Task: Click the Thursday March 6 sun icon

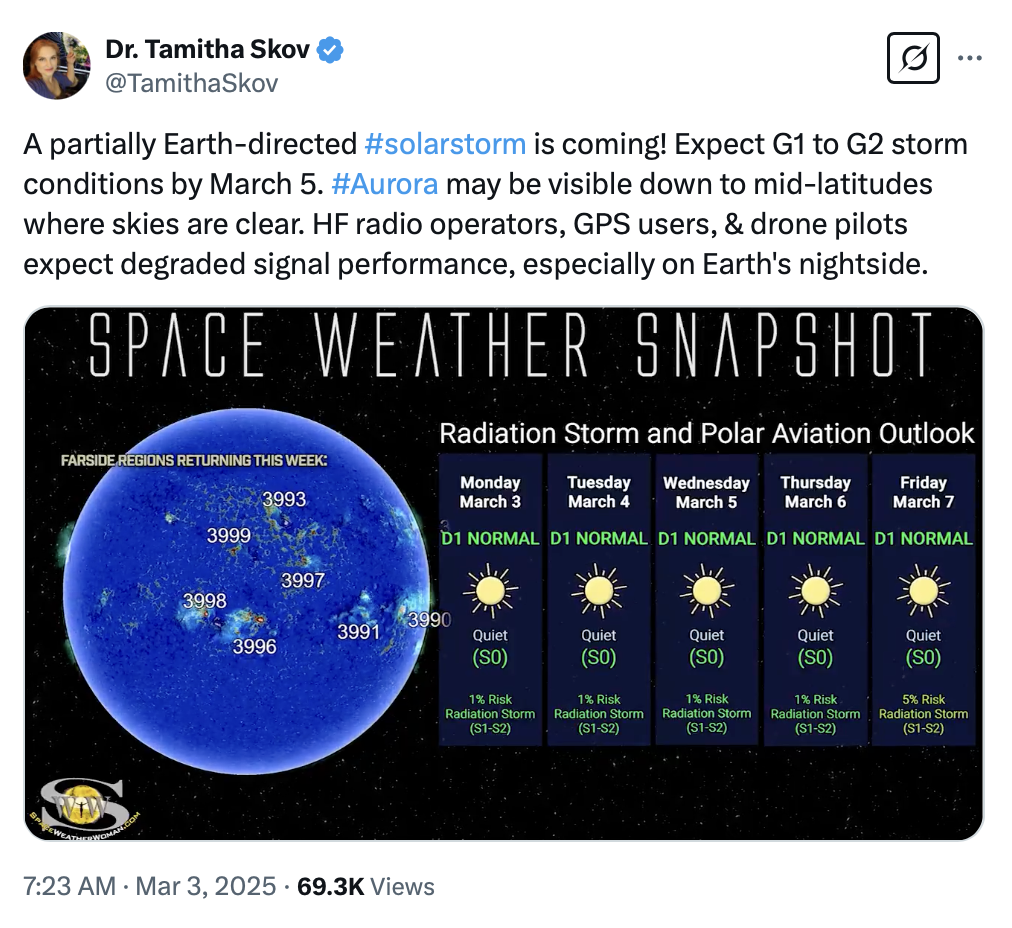Action: tap(815, 592)
